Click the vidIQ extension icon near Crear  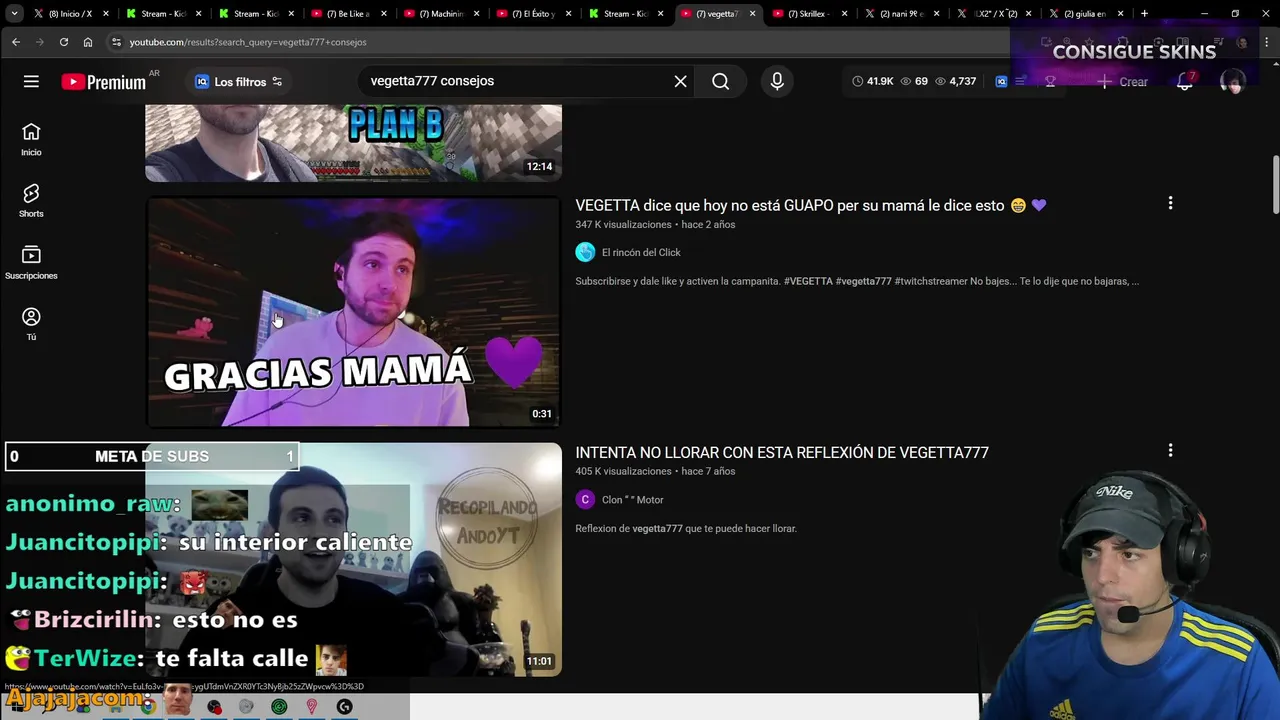pyautogui.click(x=1001, y=81)
